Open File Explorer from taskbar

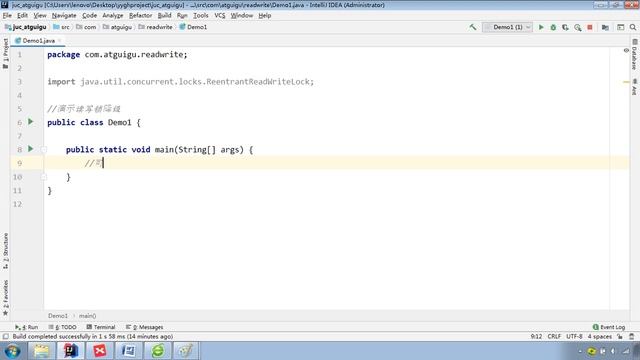click(41, 351)
